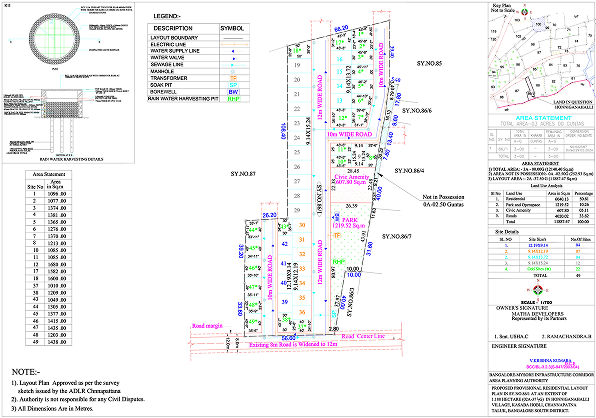Click the TF transformer marker beside the park
The height and width of the screenshot is (418, 596).
[337, 236]
